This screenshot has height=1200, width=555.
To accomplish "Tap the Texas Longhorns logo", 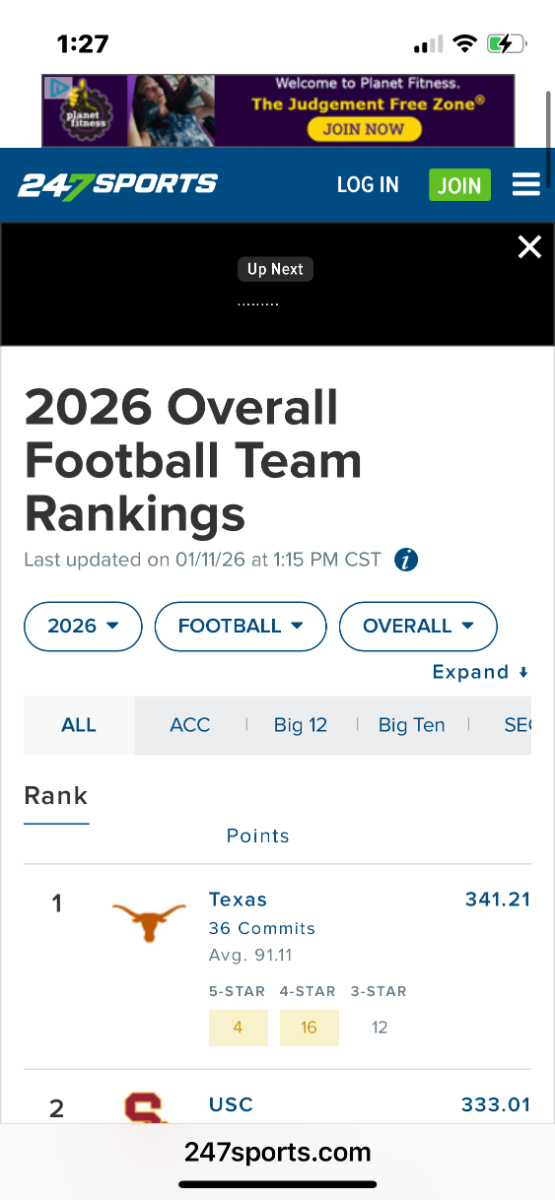I will [149, 920].
